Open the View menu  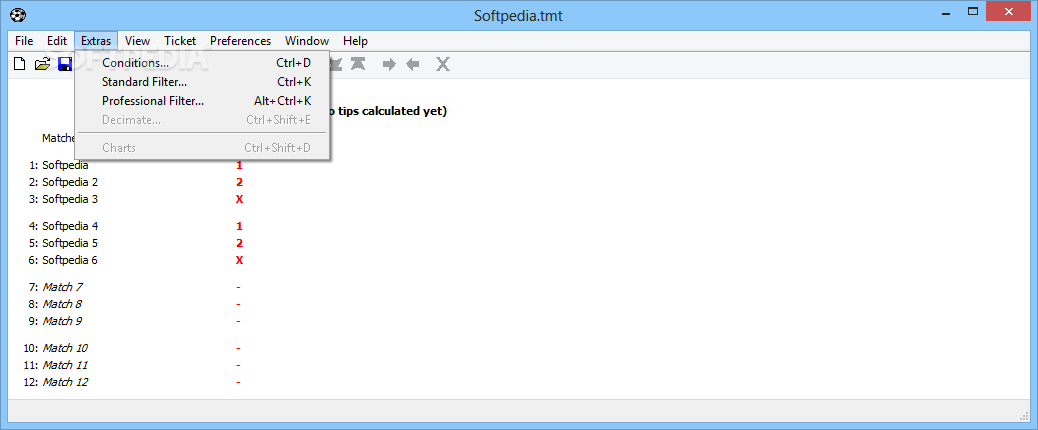coord(137,41)
